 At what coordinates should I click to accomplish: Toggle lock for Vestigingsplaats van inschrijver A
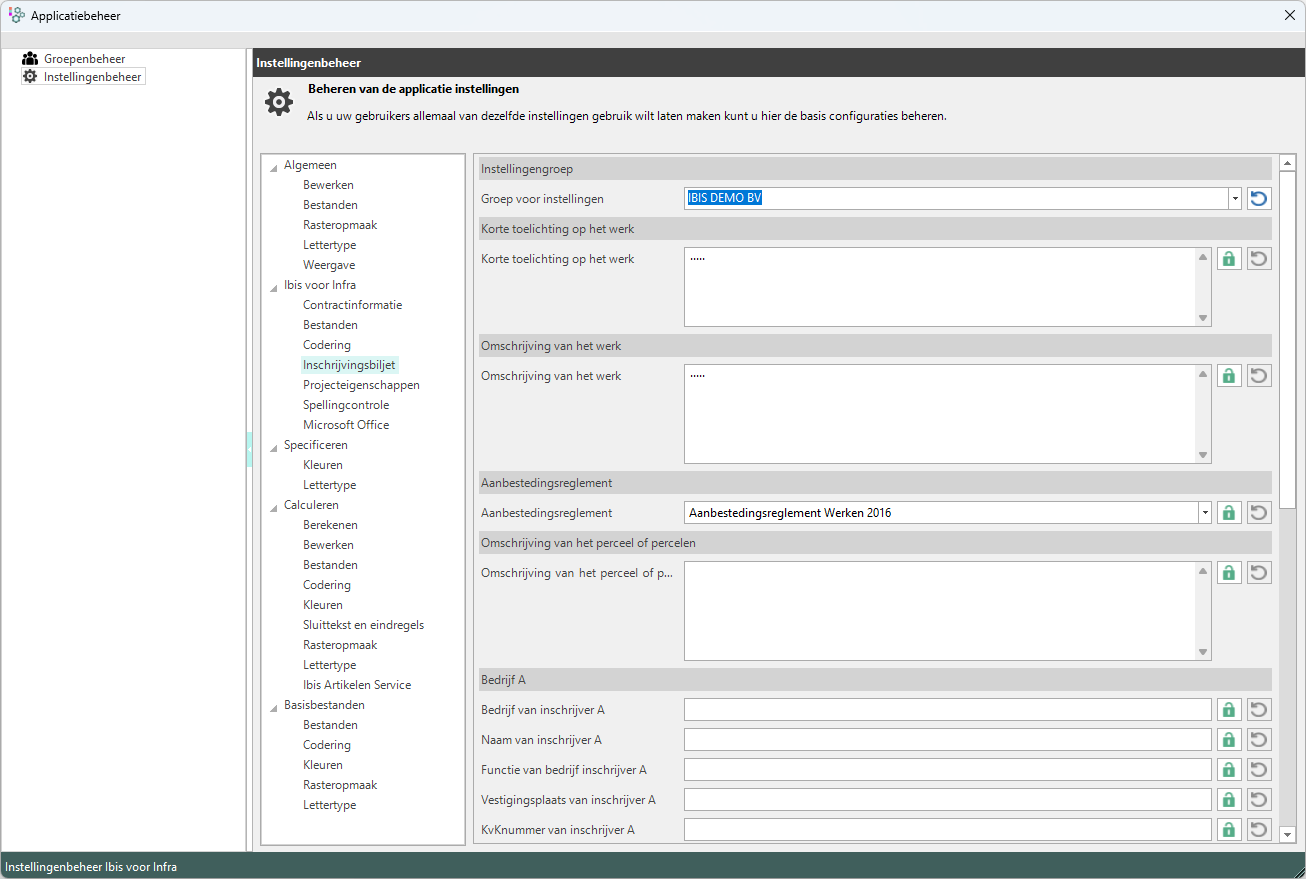[1229, 800]
